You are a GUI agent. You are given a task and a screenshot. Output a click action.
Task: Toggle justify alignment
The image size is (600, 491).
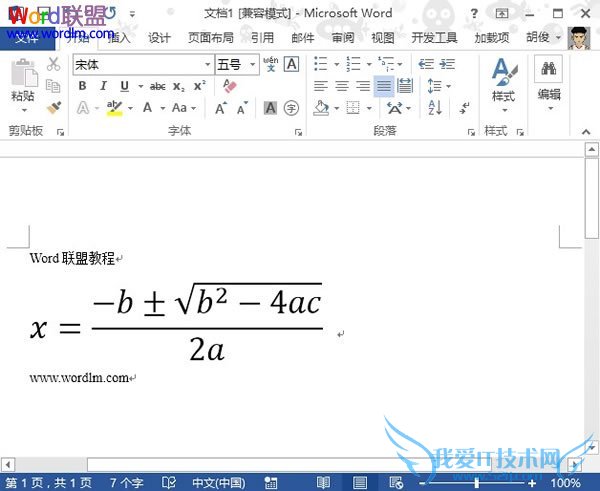384,86
